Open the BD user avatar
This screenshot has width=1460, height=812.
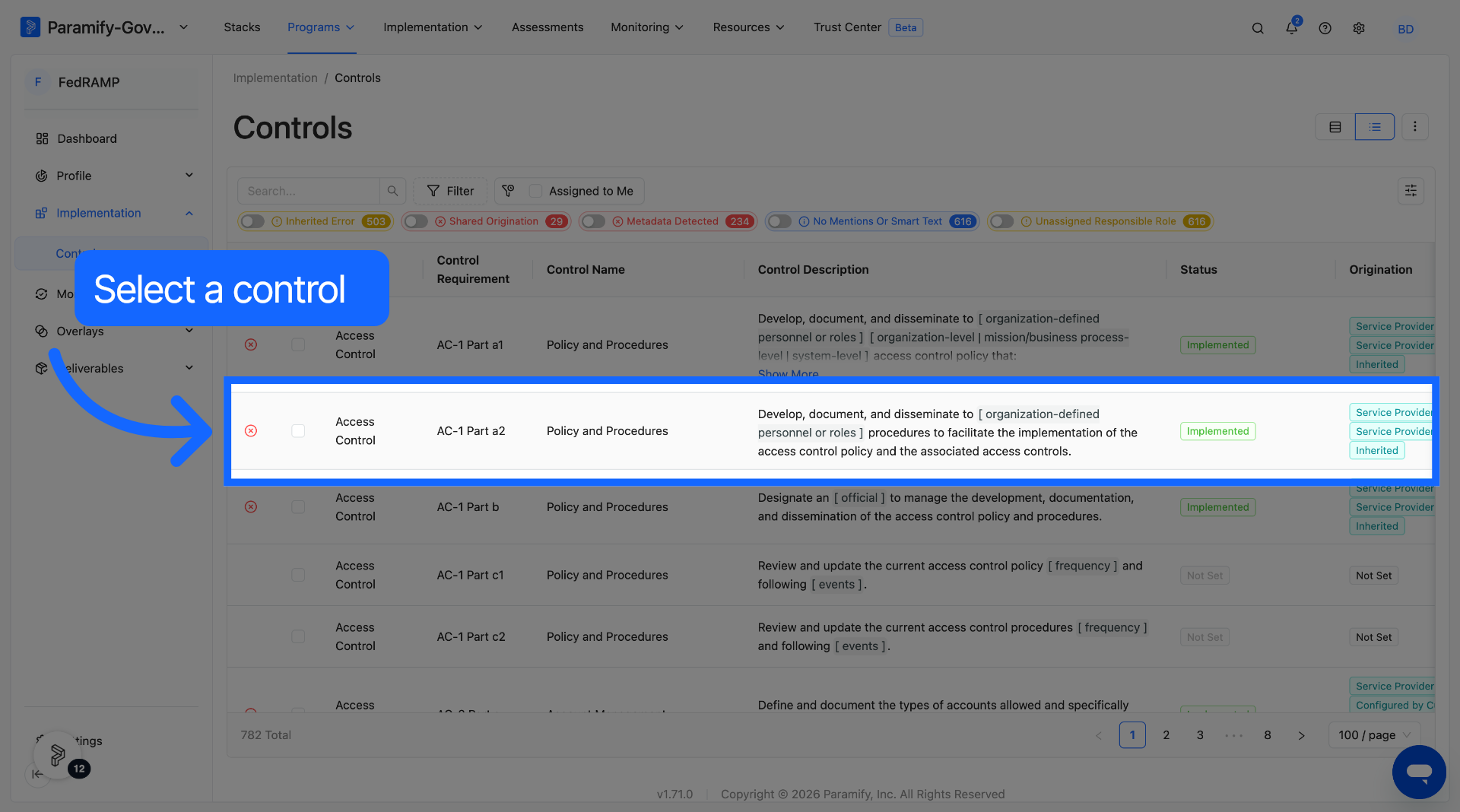coord(1405,29)
